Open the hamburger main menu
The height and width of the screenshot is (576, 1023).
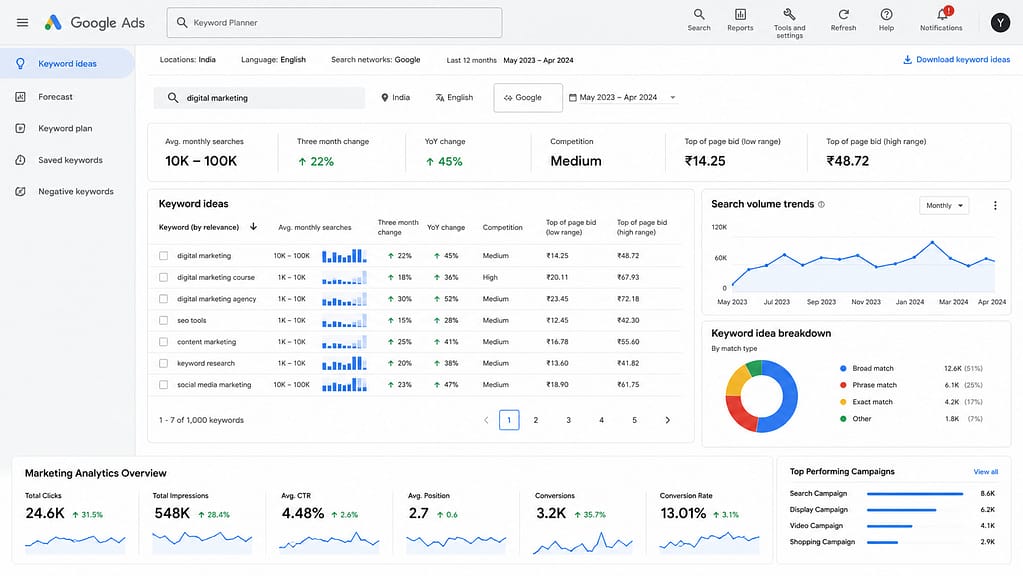(x=22, y=22)
